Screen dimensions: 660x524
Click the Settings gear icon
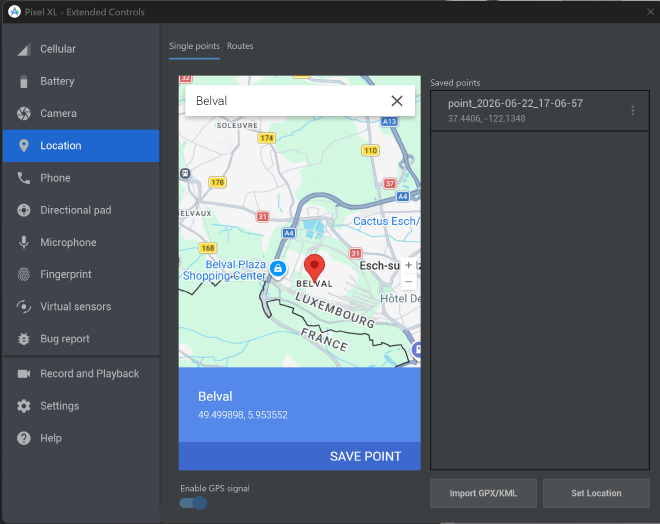[24, 406]
